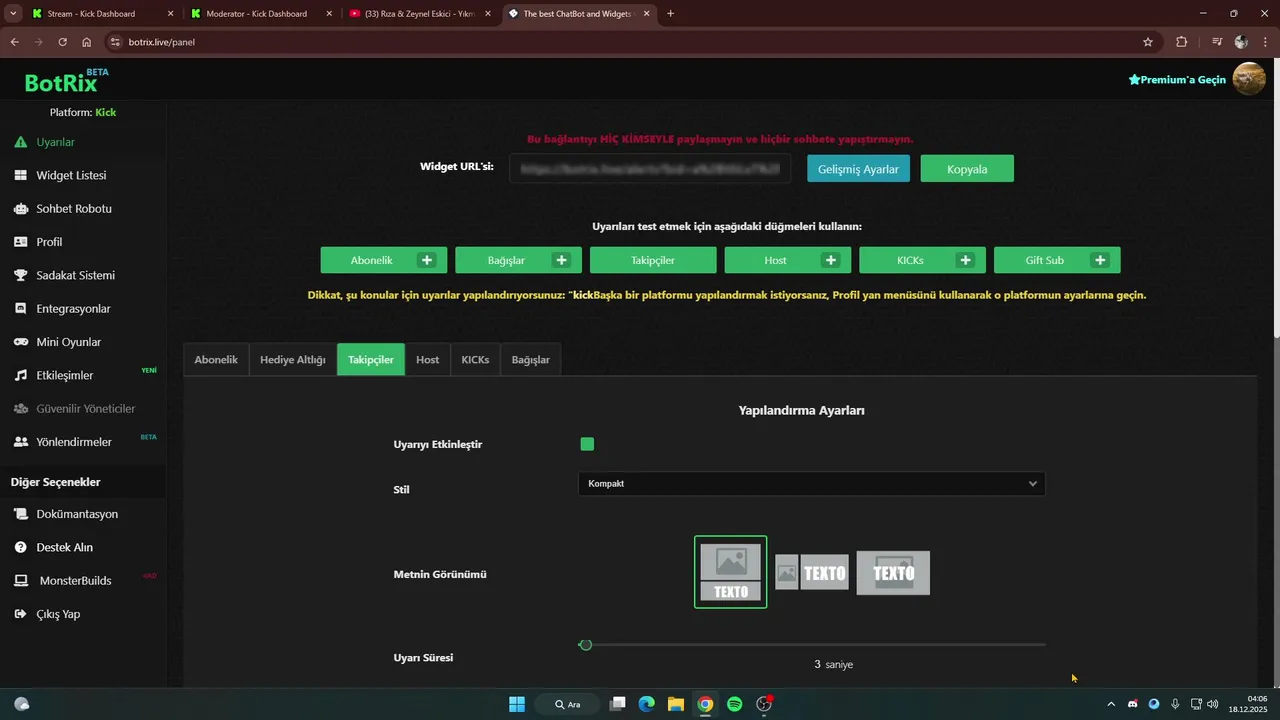Open the user profile avatar at top right

[1249, 79]
